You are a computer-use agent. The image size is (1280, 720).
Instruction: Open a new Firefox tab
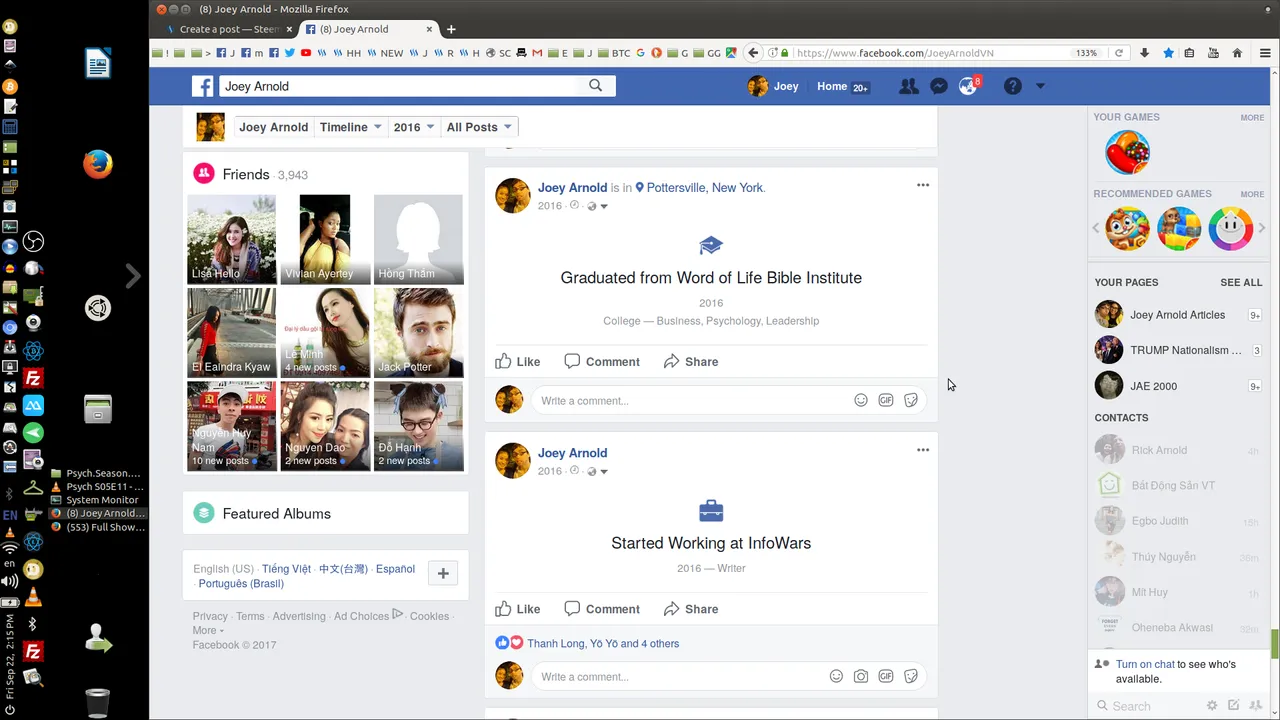coord(451,29)
